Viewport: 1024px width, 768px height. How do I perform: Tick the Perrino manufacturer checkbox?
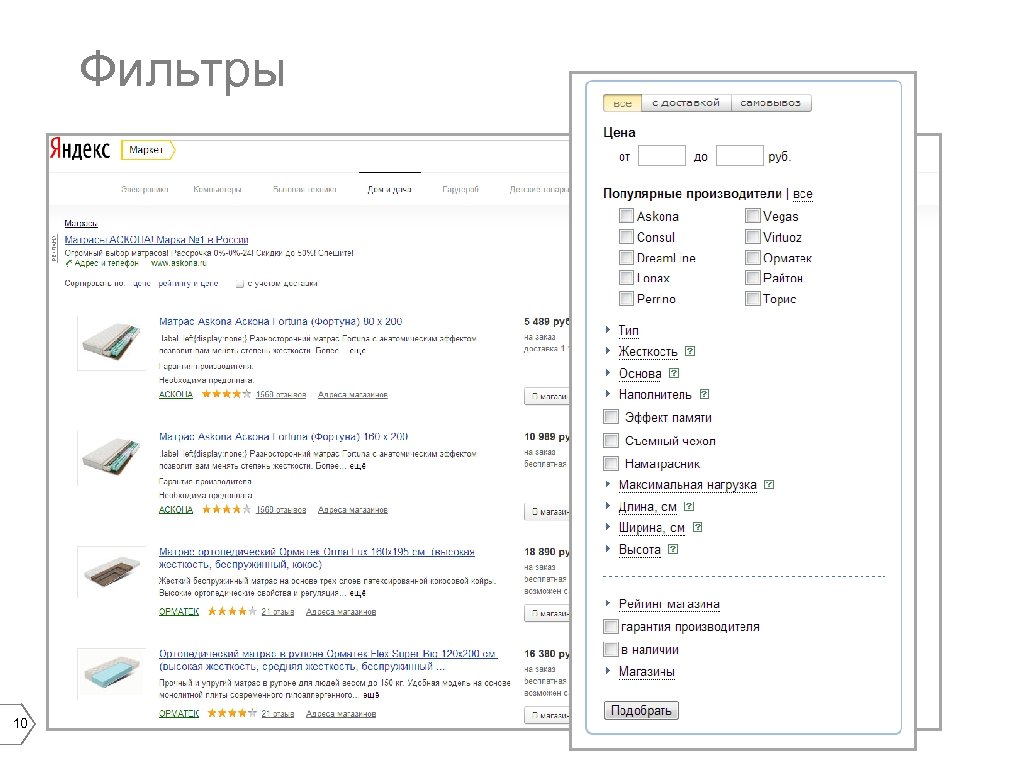click(626, 298)
